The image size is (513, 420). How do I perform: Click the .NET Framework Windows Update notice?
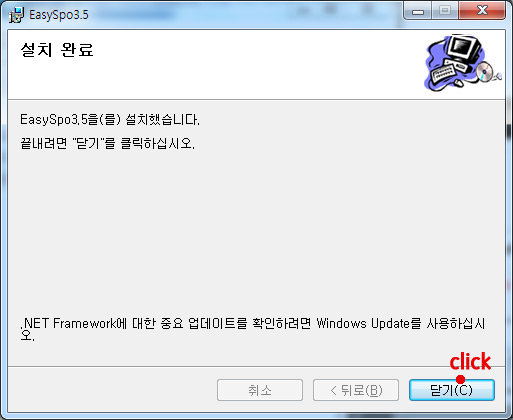[x=253, y=329]
